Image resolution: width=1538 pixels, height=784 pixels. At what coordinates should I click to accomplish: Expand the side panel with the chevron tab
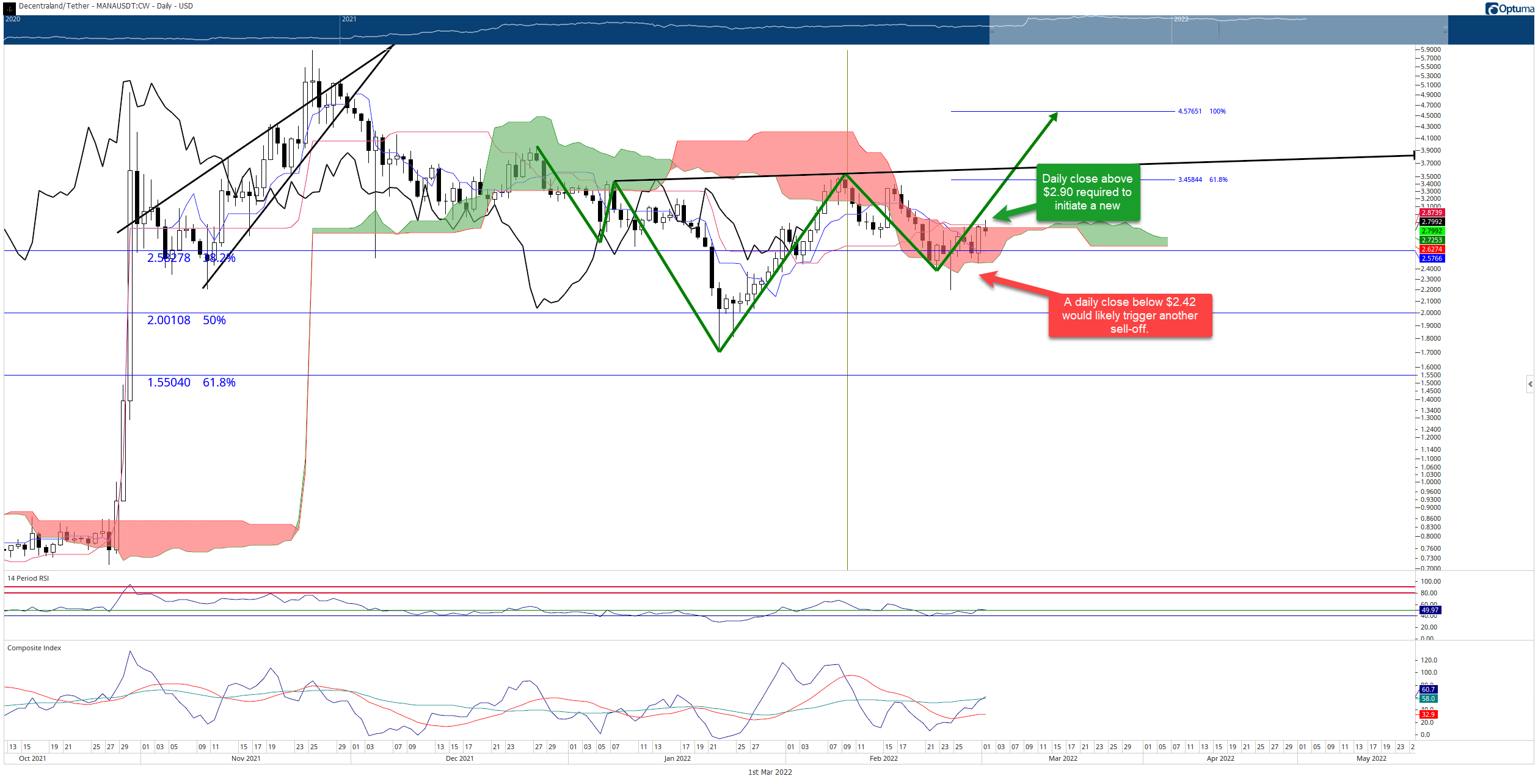pyautogui.click(x=1530, y=384)
